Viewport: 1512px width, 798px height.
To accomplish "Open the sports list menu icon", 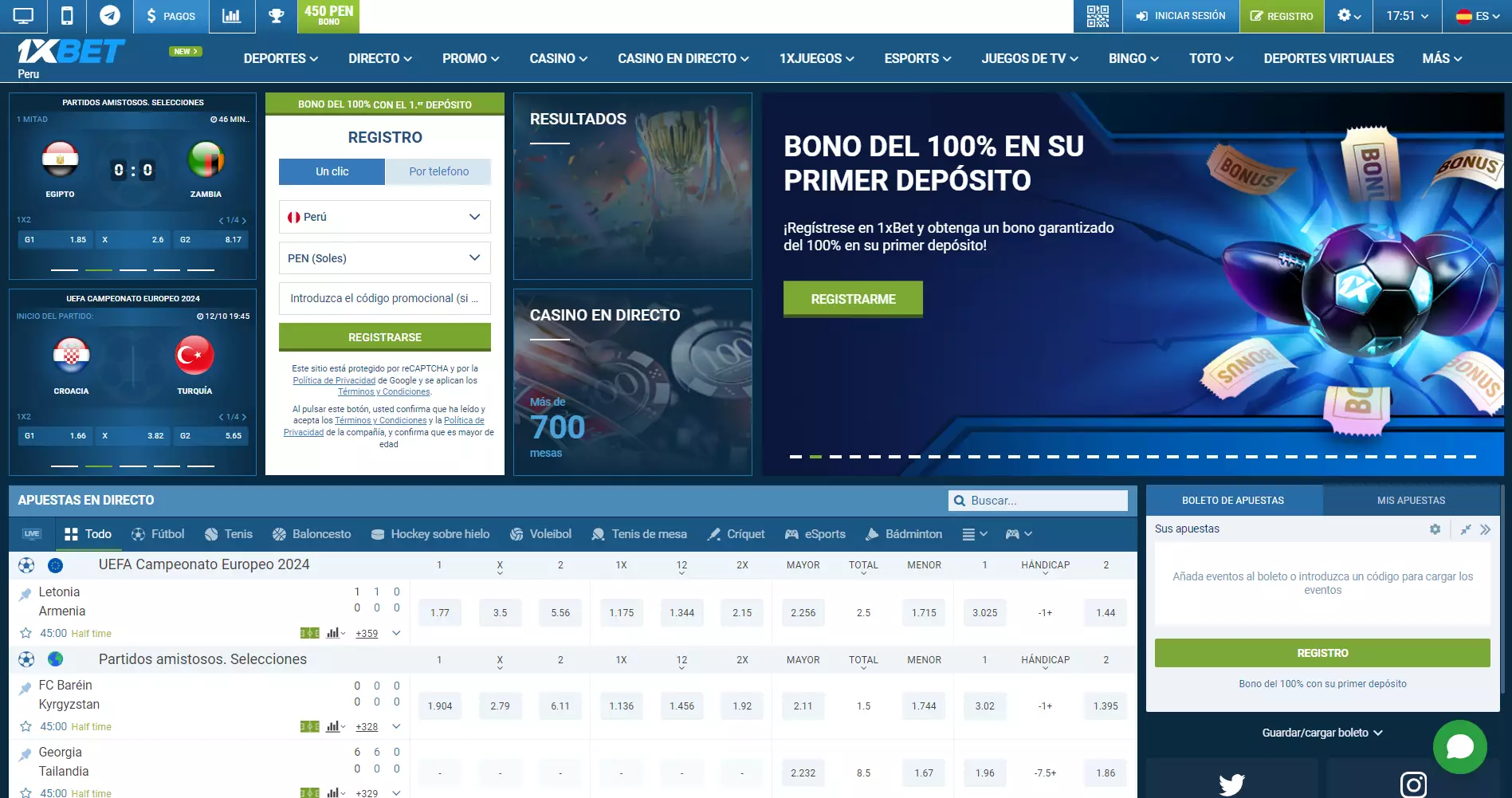I will tap(975, 534).
